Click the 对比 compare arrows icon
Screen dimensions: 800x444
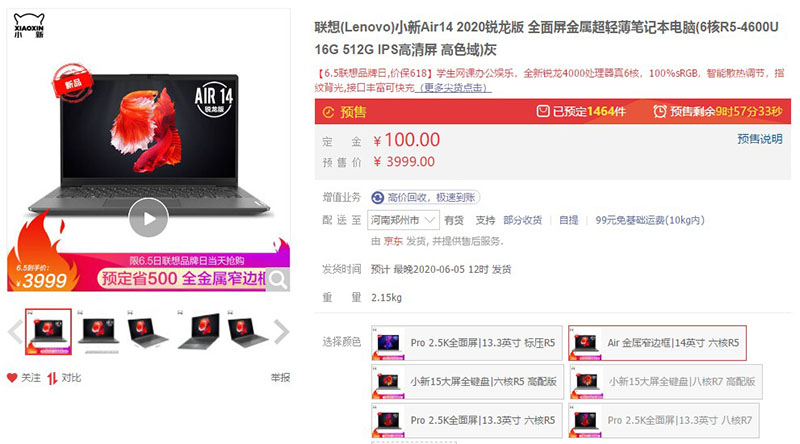point(52,378)
